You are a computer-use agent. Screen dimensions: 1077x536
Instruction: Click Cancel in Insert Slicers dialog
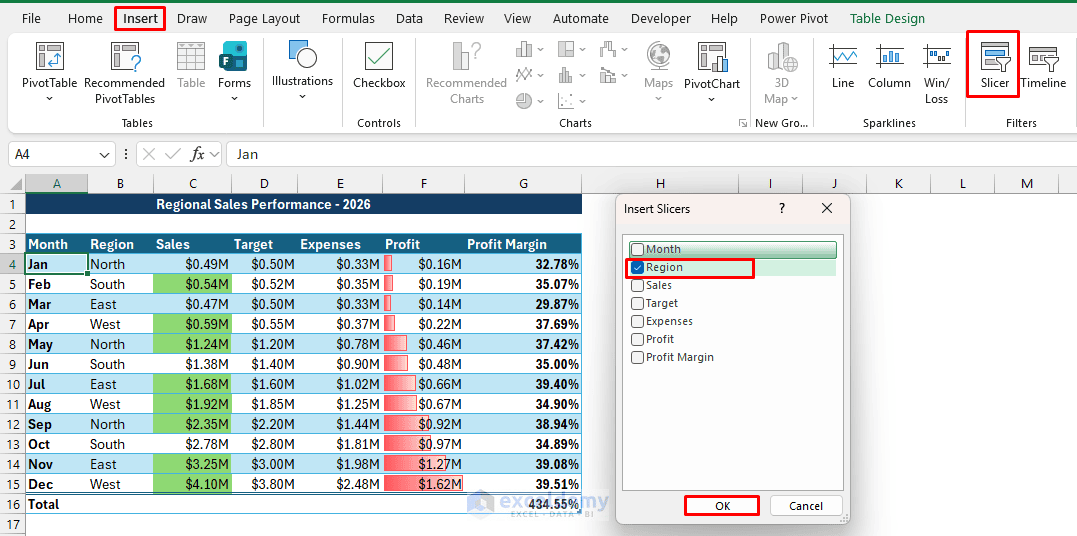click(x=806, y=506)
